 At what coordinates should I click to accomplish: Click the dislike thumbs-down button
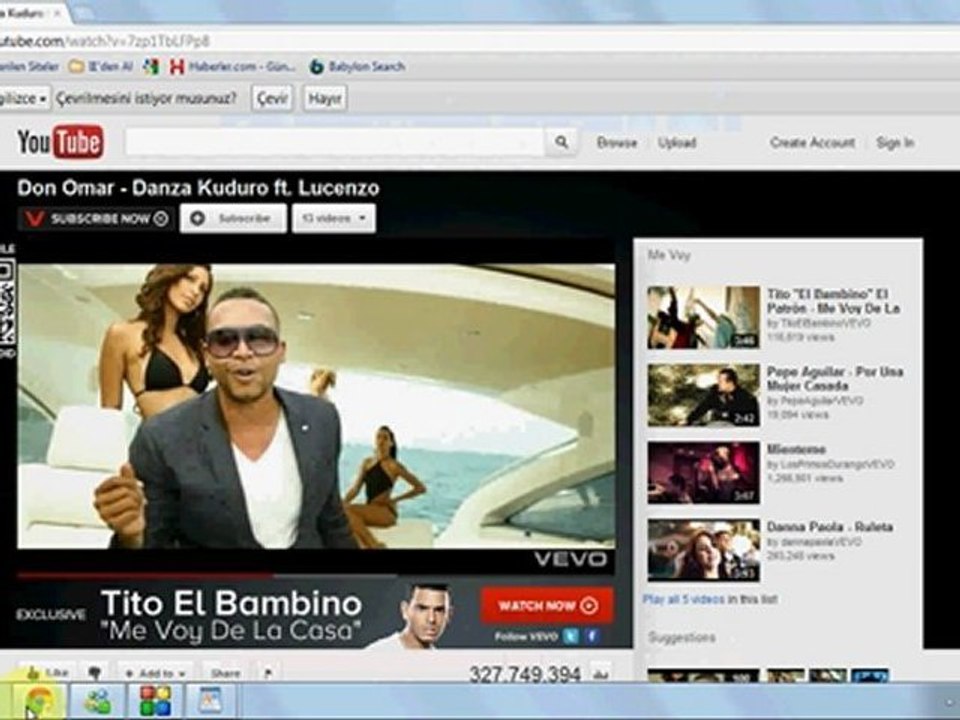coord(94,673)
